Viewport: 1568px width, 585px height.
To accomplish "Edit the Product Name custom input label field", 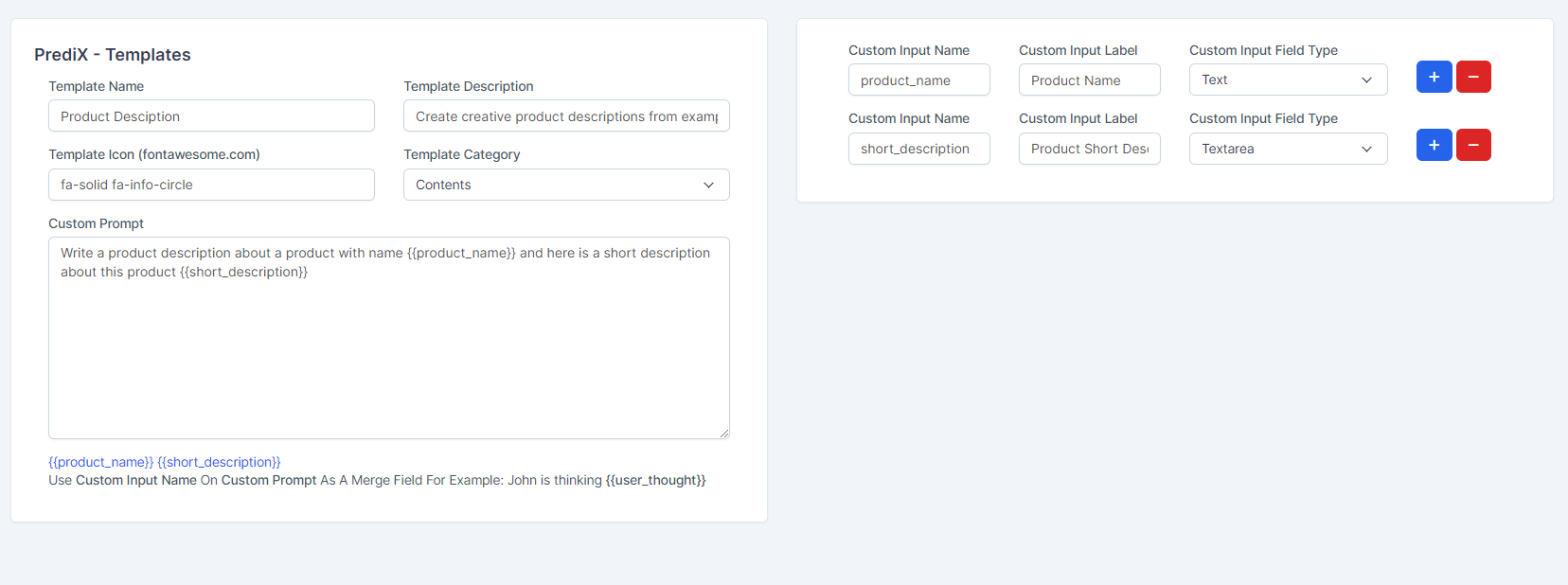I will tap(1089, 80).
